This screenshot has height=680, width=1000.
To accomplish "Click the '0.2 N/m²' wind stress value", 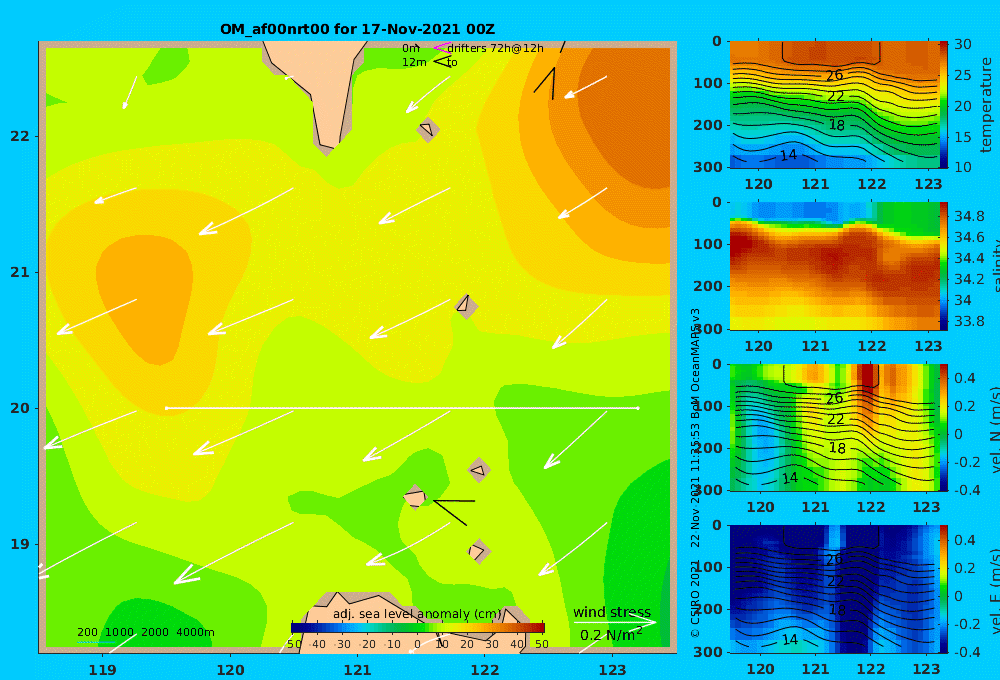I will tap(611, 635).
